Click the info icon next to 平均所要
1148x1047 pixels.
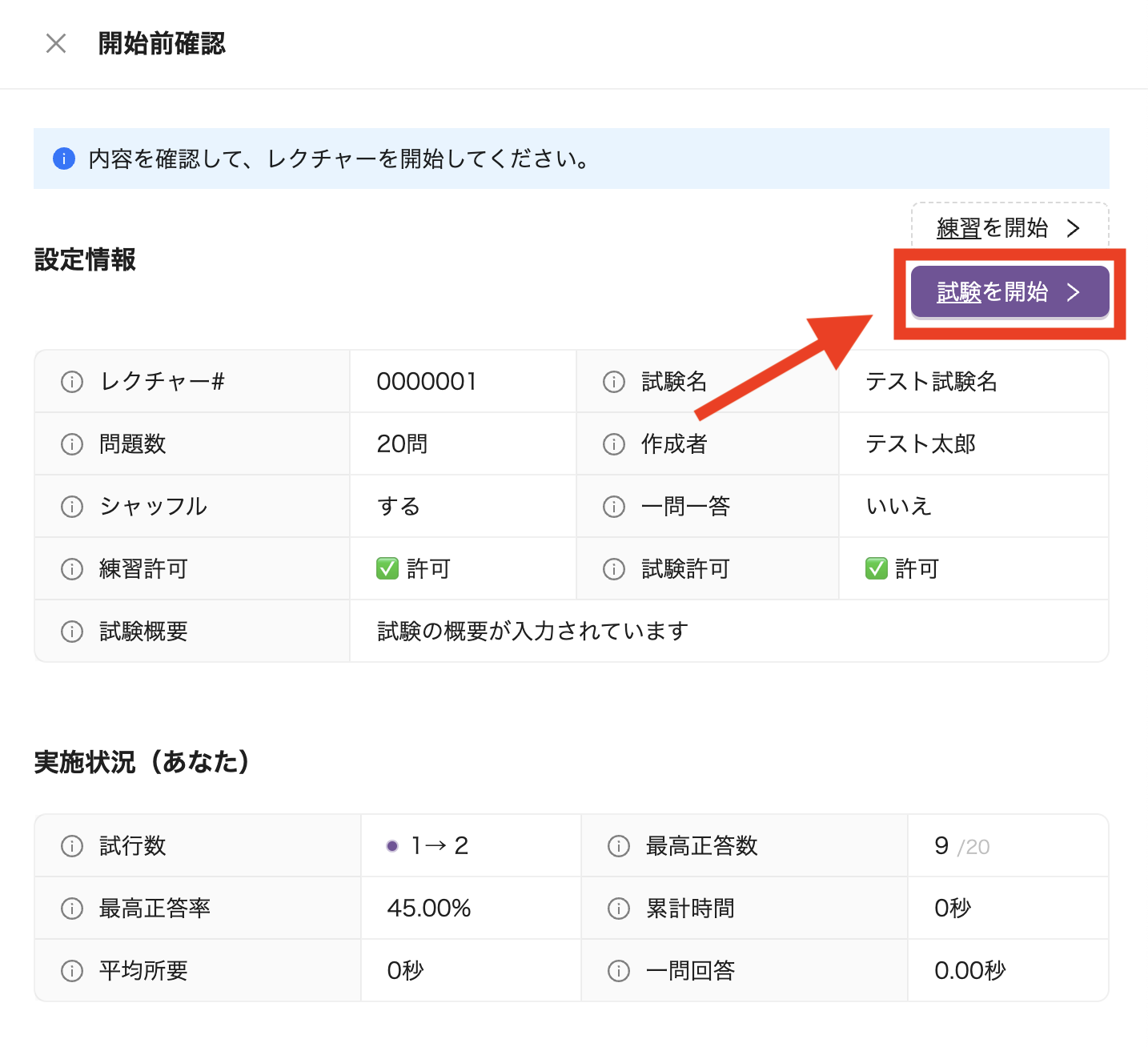[72, 970]
